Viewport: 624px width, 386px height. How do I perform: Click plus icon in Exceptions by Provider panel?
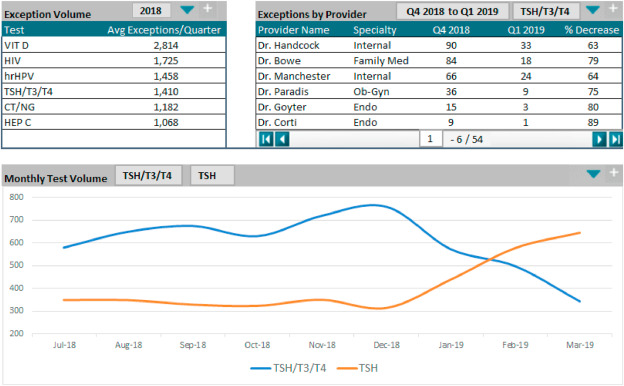click(613, 9)
